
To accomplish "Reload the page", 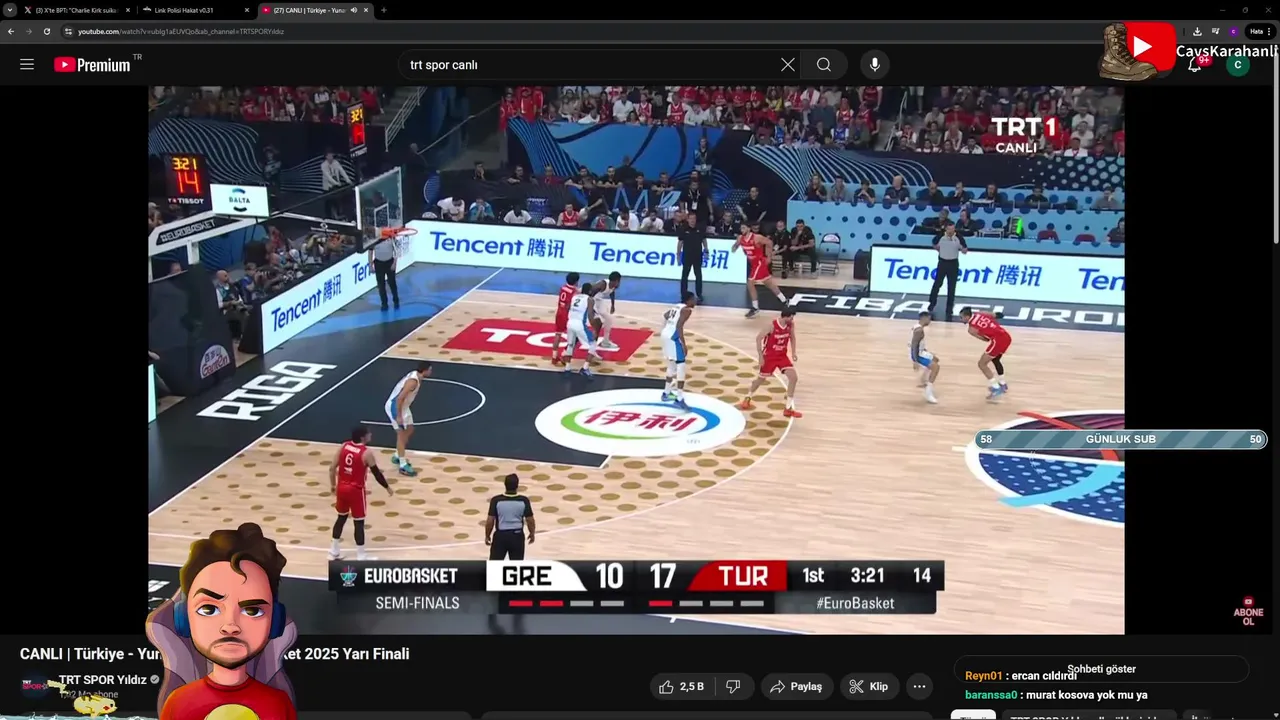I will tap(46, 31).
